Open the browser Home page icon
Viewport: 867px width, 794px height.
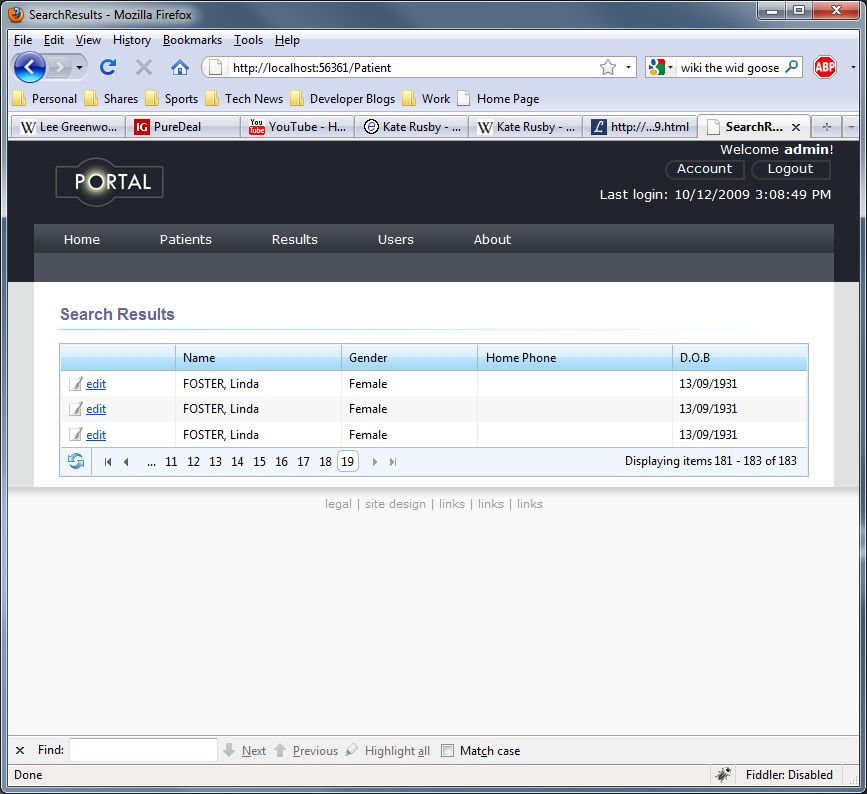point(179,67)
